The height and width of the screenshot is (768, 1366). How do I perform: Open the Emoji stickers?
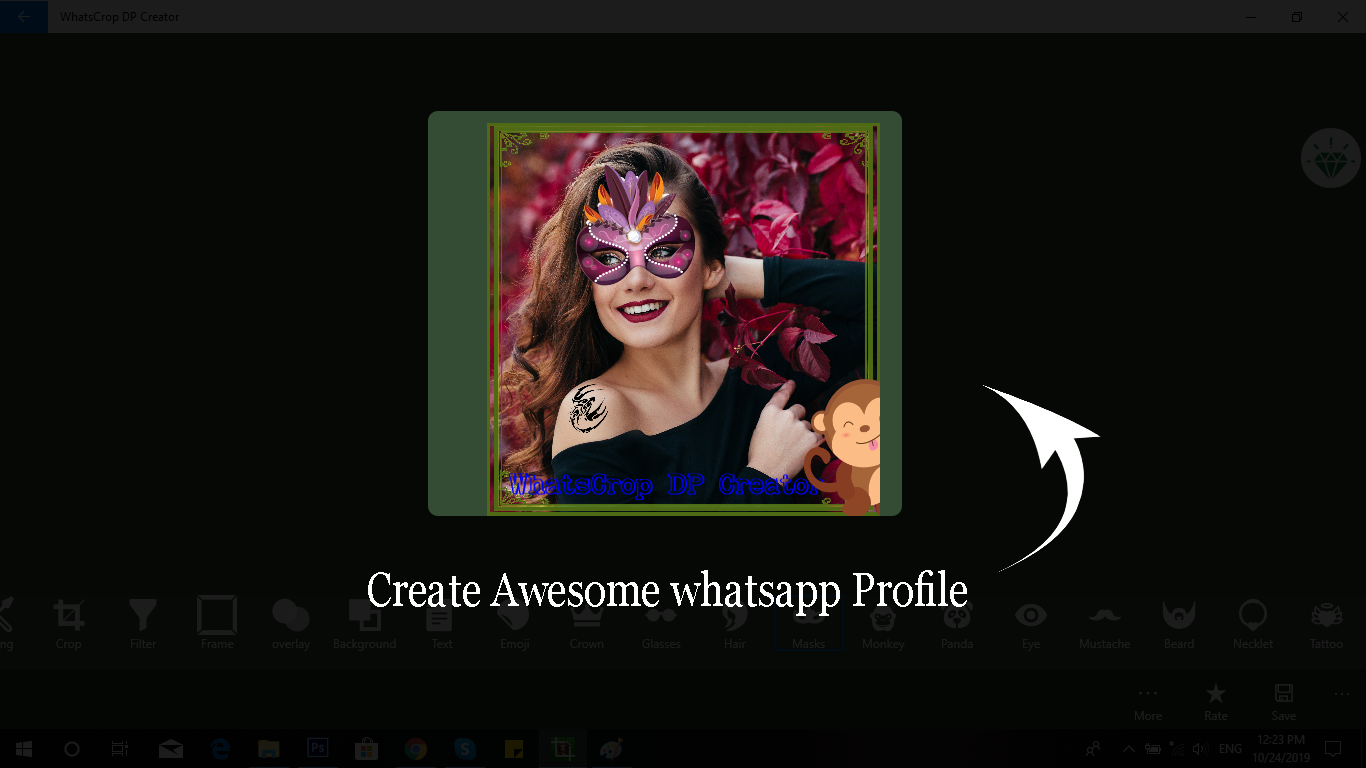pyautogui.click(x=515, y=625)
